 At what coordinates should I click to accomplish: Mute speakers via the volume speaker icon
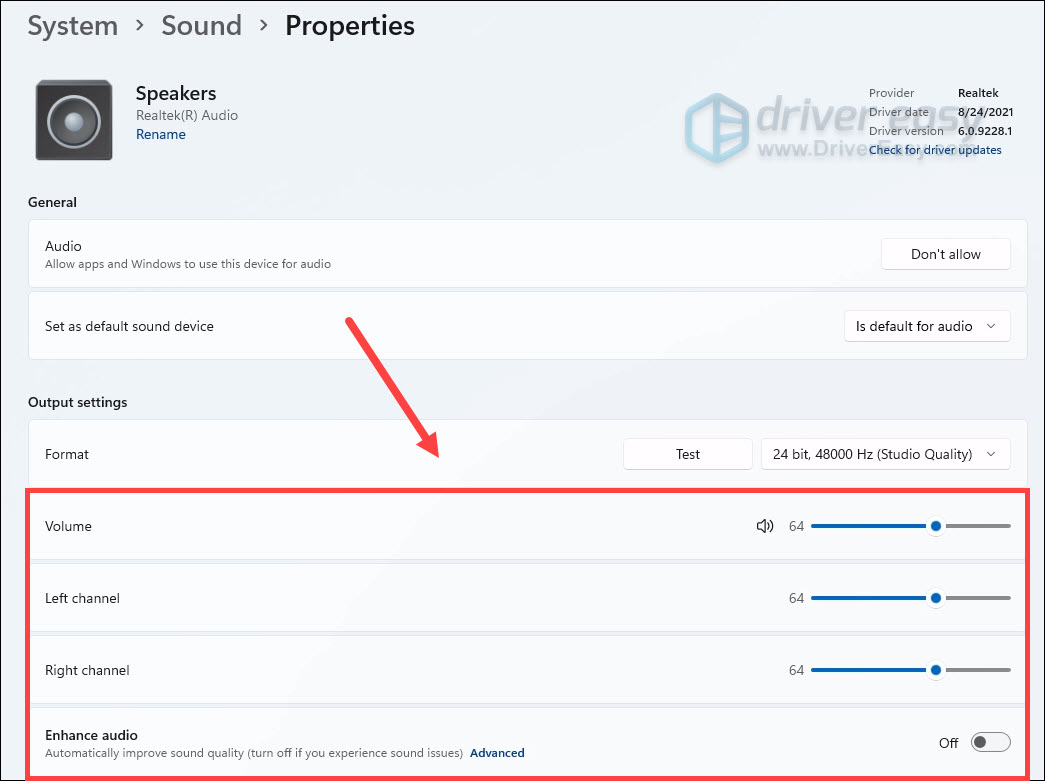(x=764, y=526)
